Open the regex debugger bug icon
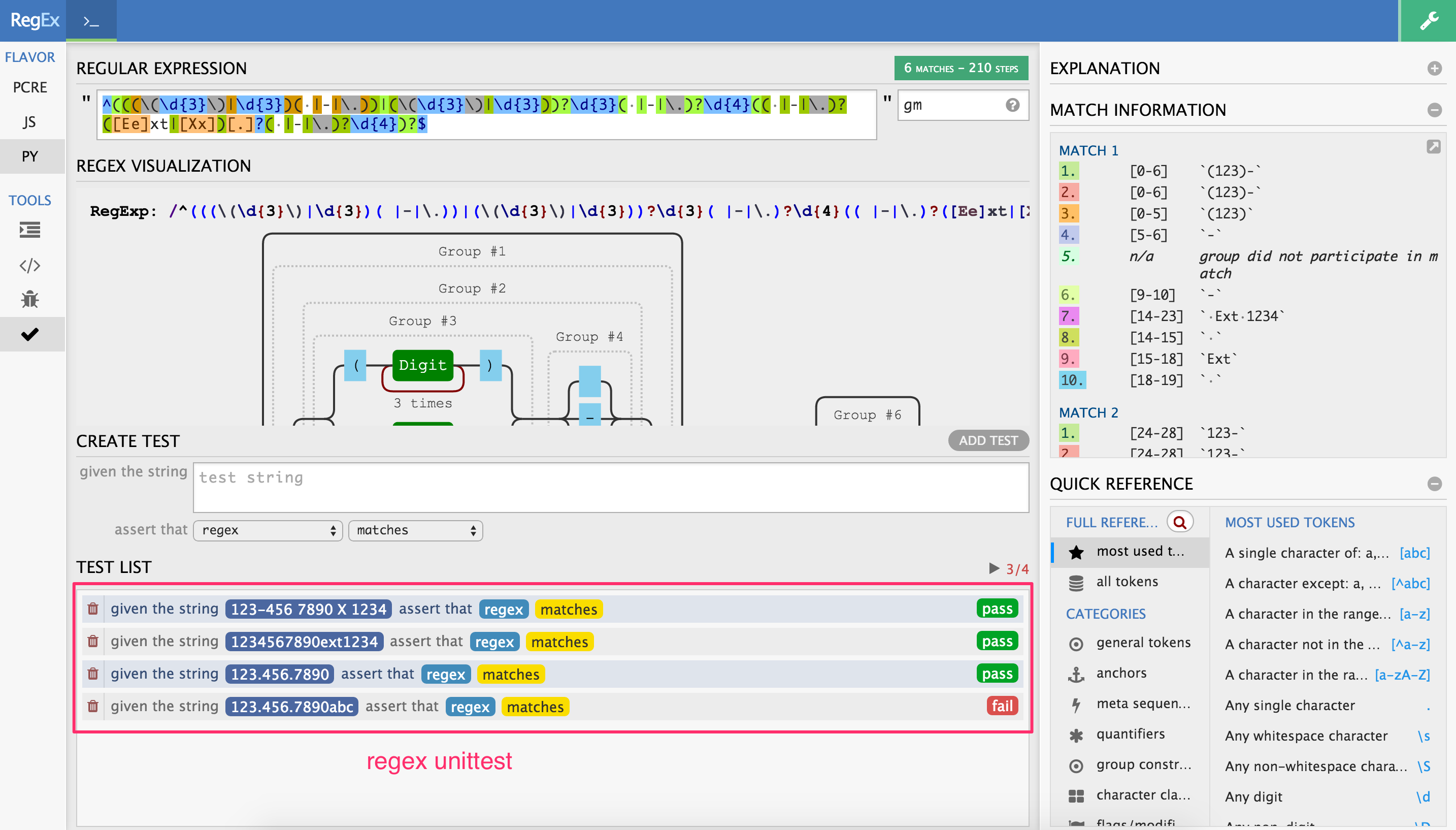 [29, 299]
